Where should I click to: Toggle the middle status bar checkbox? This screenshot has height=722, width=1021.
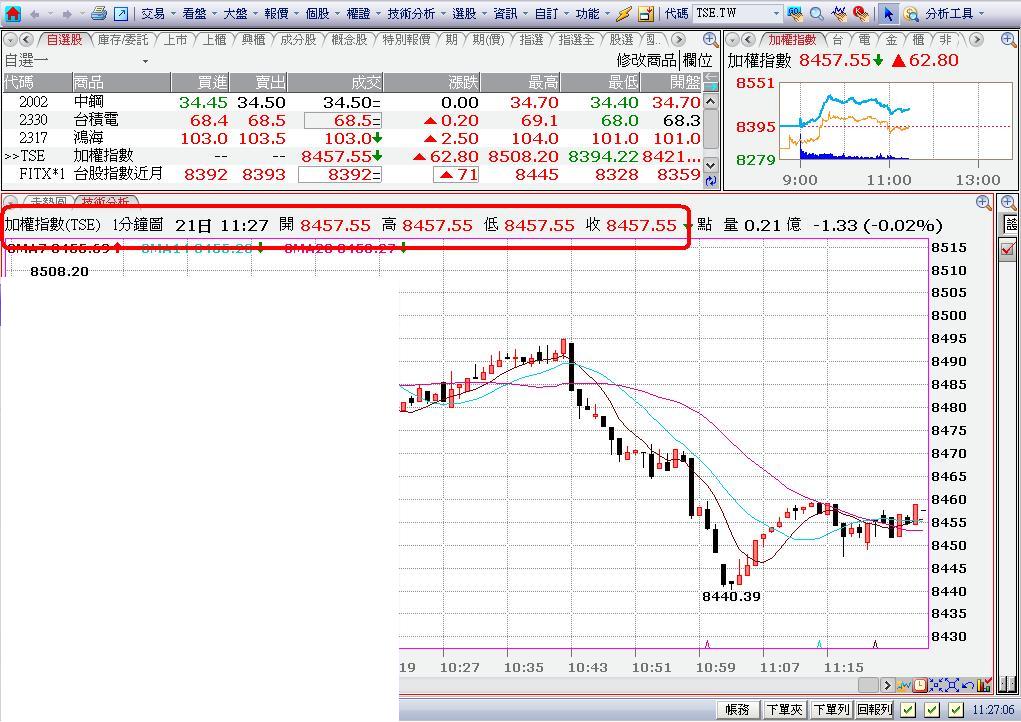pyautogui.click(x=932, y=710)
